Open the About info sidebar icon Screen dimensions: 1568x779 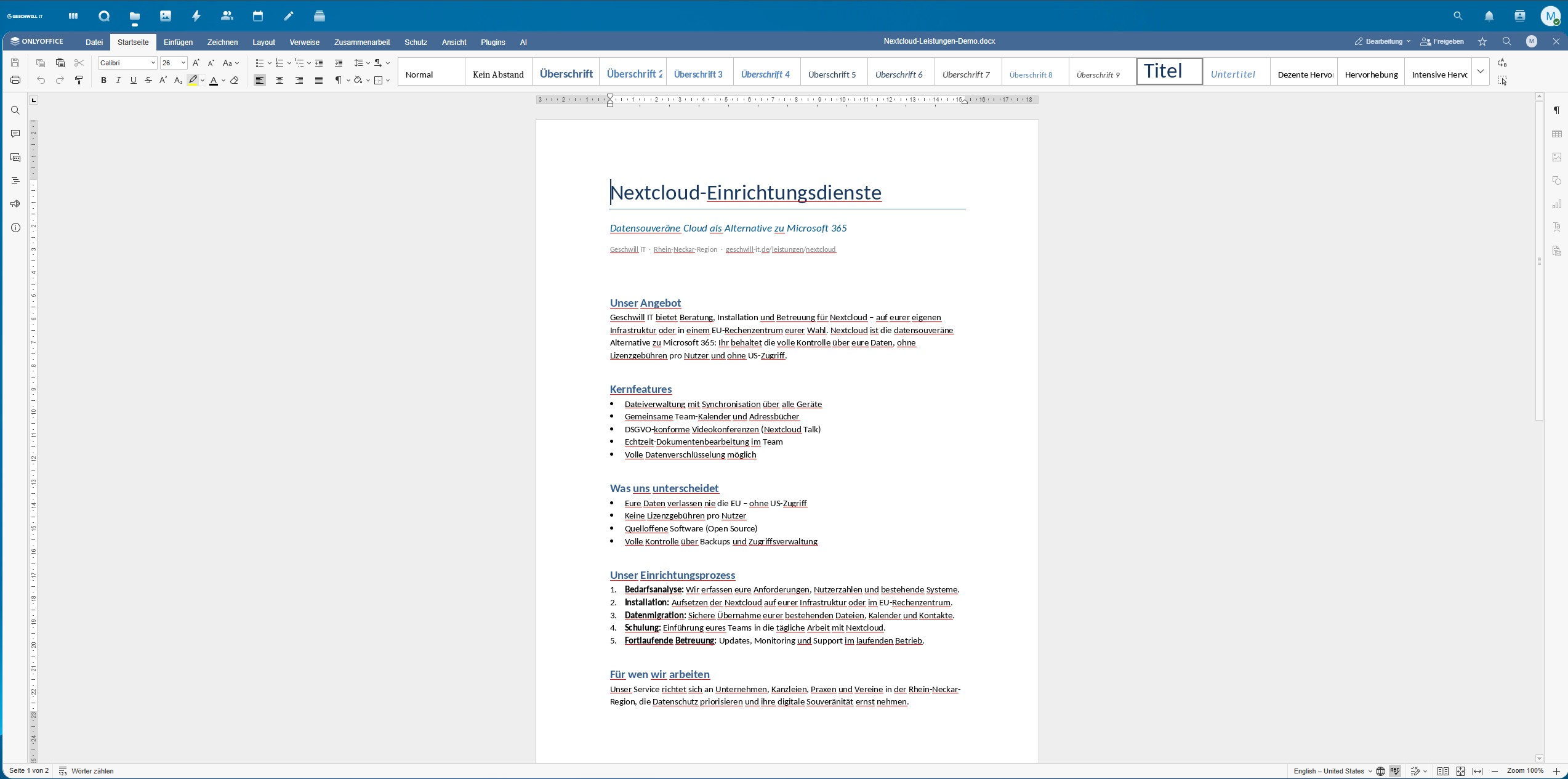[x=15, y=227]
